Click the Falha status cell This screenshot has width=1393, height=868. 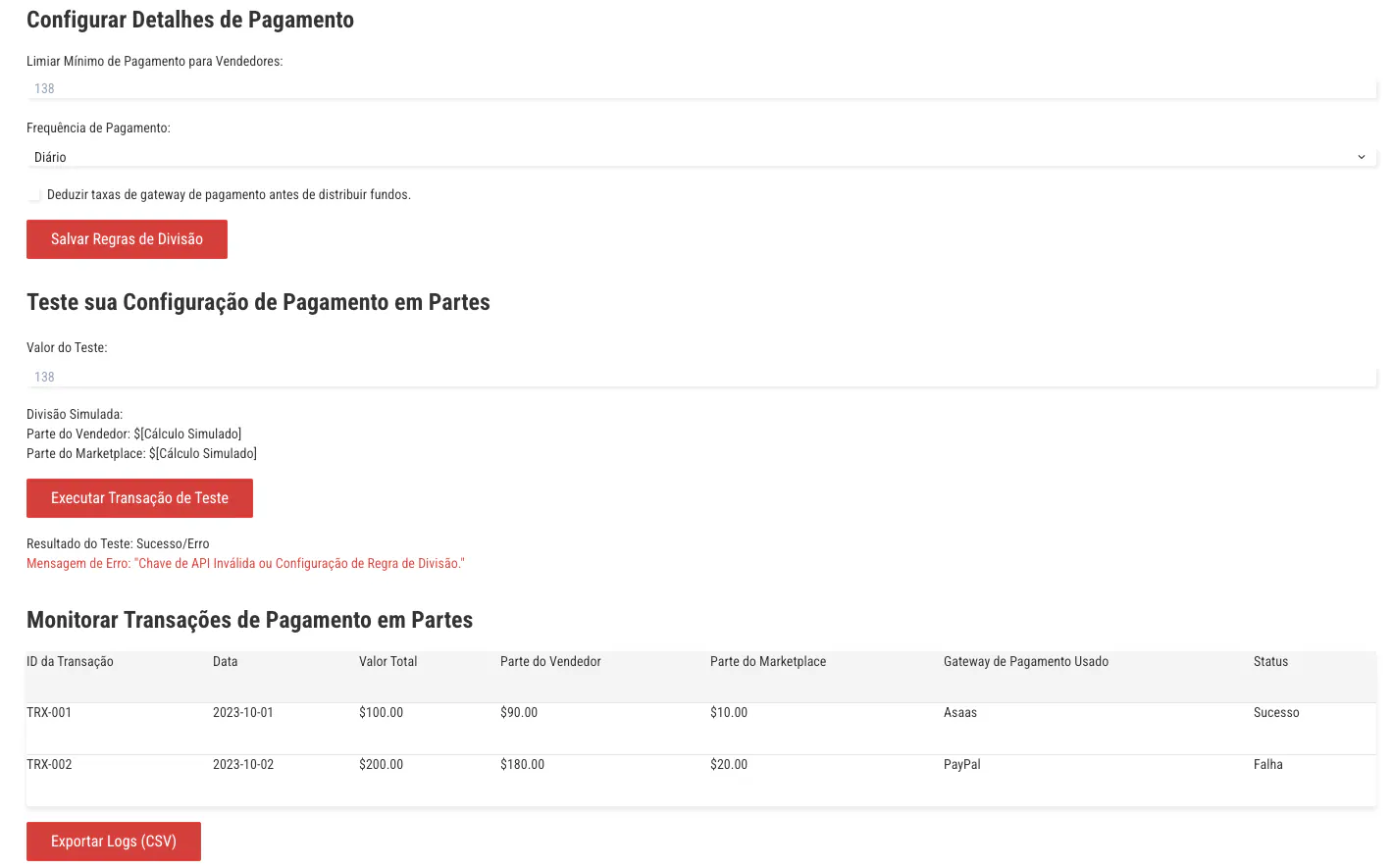click(x=1268, y=765)
